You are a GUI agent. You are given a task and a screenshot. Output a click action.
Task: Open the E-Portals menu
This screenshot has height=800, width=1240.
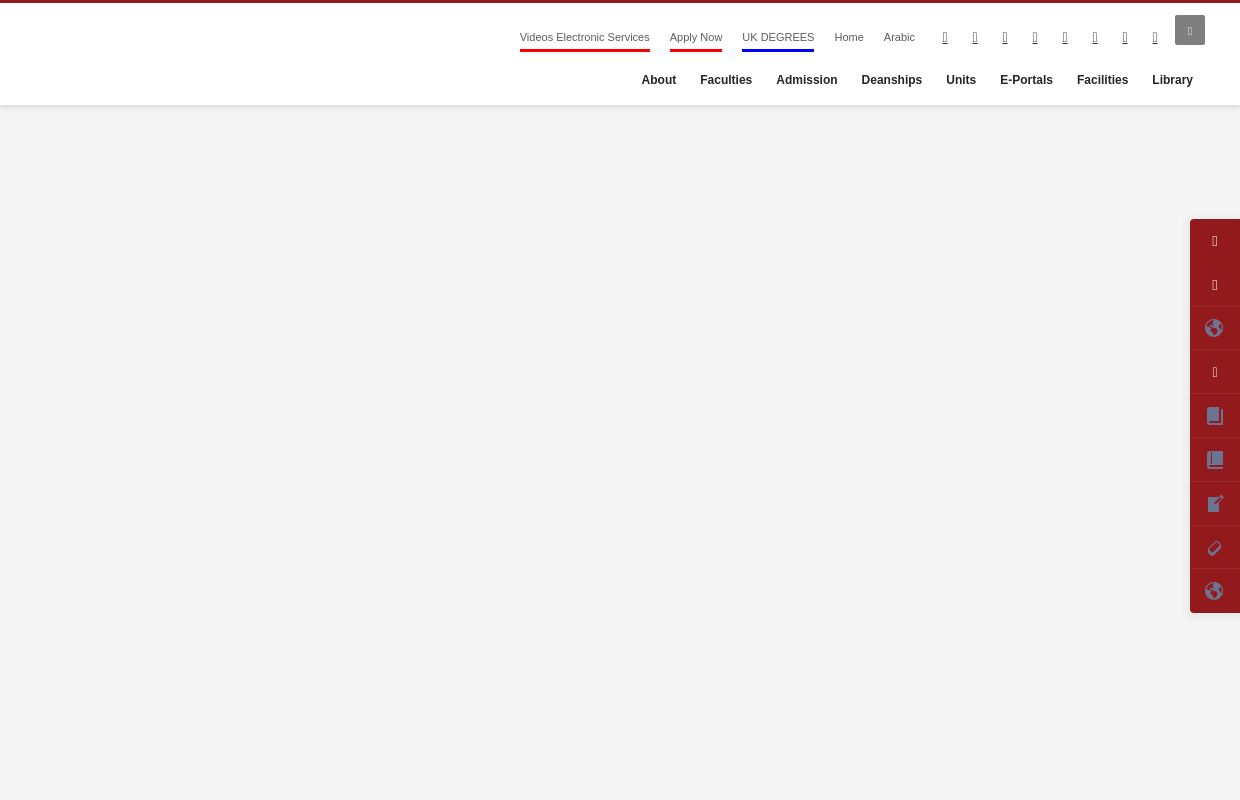point(1026,80)
